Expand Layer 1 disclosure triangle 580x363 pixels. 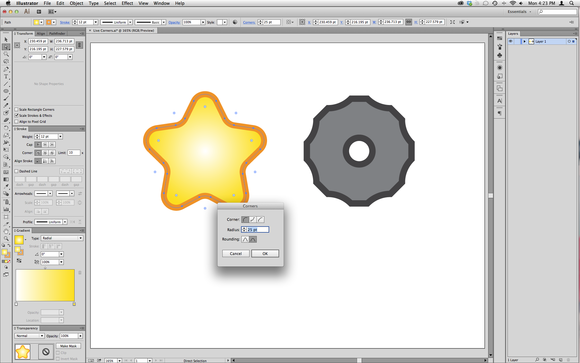[x=524, y=41]
